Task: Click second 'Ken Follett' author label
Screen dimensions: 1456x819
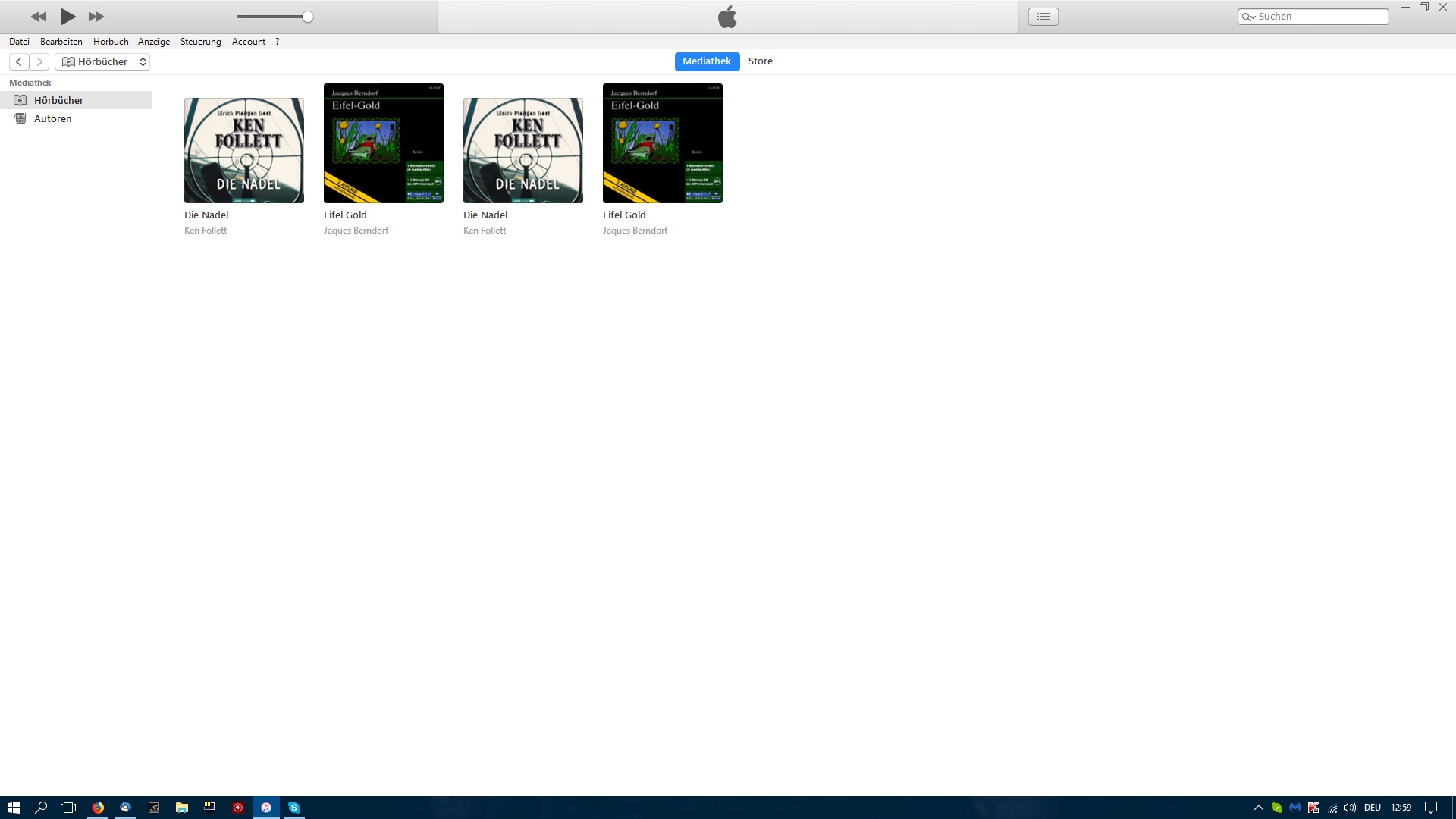Action: point(485,231)
